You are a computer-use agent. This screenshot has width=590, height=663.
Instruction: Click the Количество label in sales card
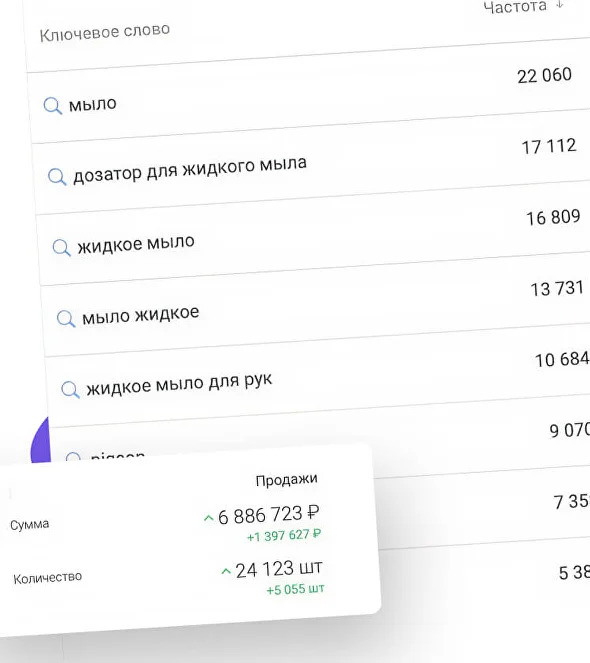click(x=47, y=578)
